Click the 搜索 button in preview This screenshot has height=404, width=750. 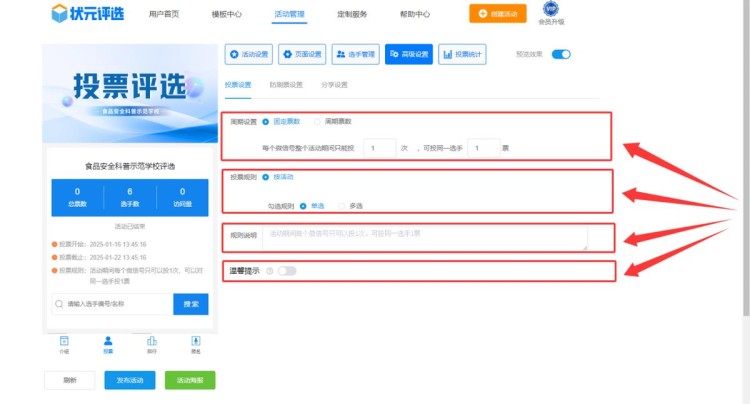click(191, 303)
